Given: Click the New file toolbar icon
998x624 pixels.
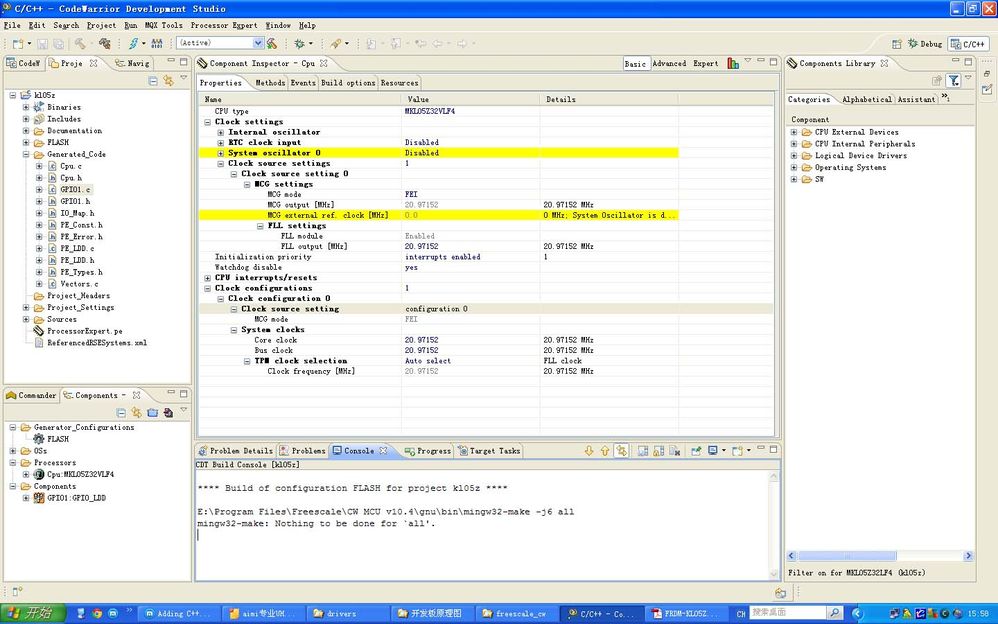Looking at the screenshot, I should pos(18,43).
